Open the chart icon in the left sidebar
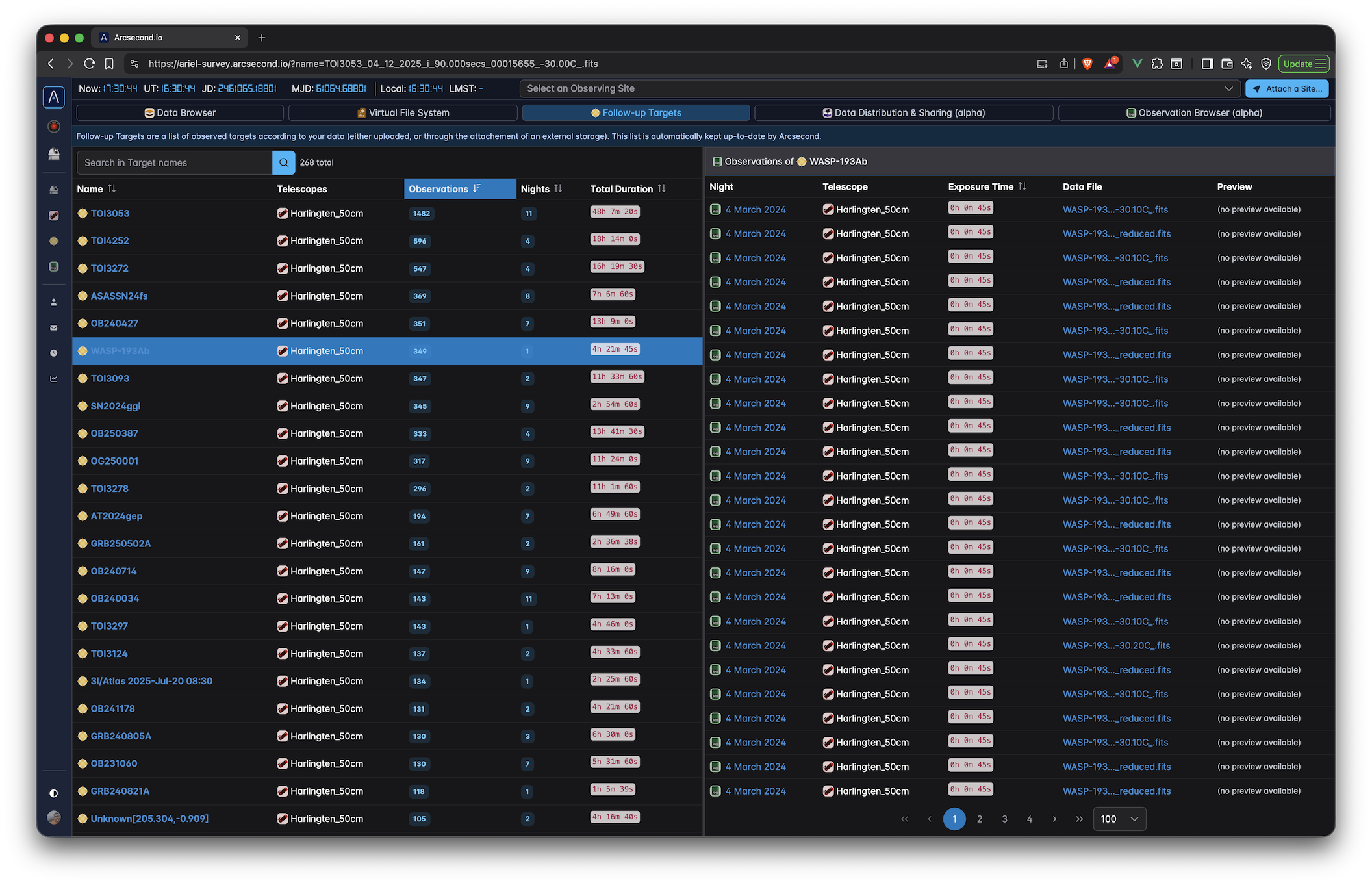 pos(54,379)
